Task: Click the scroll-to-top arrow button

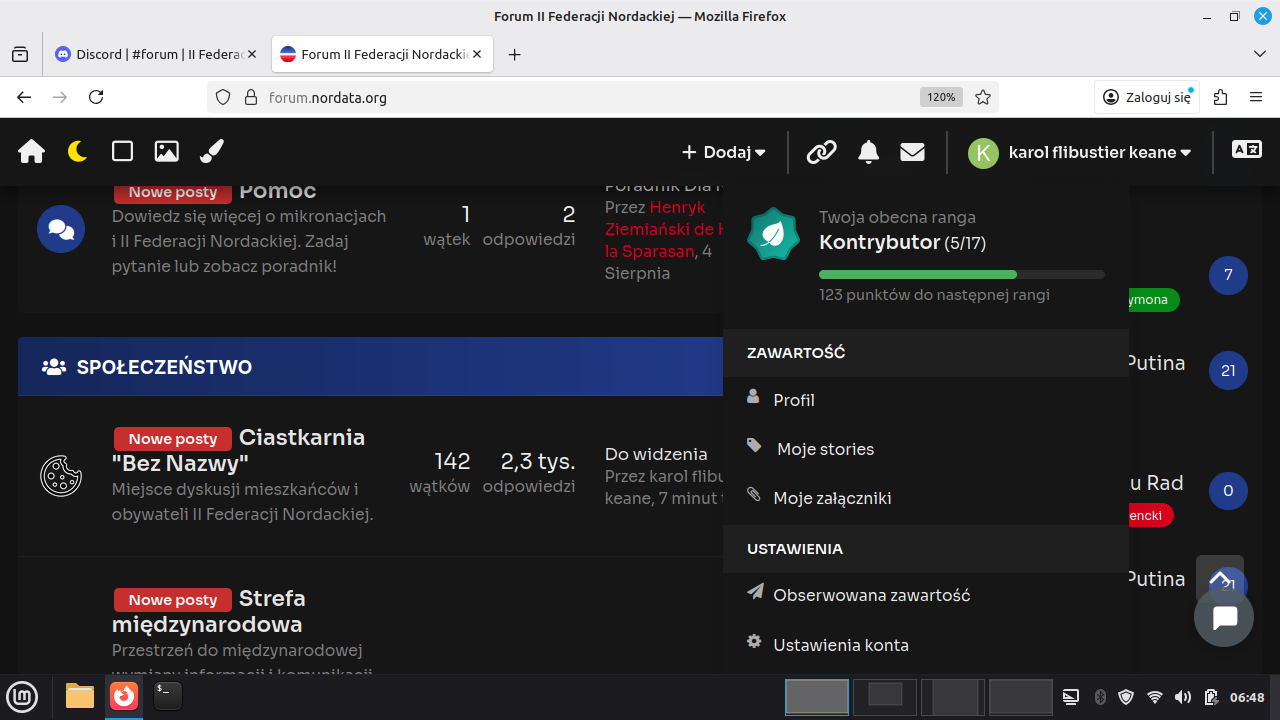Action: [1220, 579]
